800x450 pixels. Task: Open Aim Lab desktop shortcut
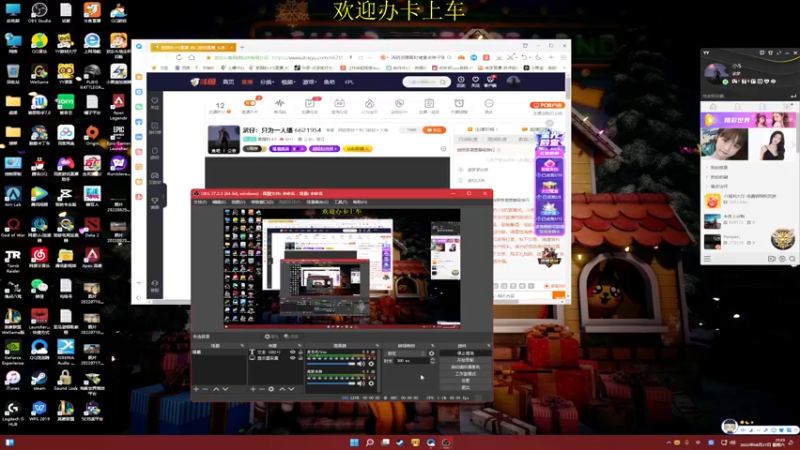tap(13, 196)
